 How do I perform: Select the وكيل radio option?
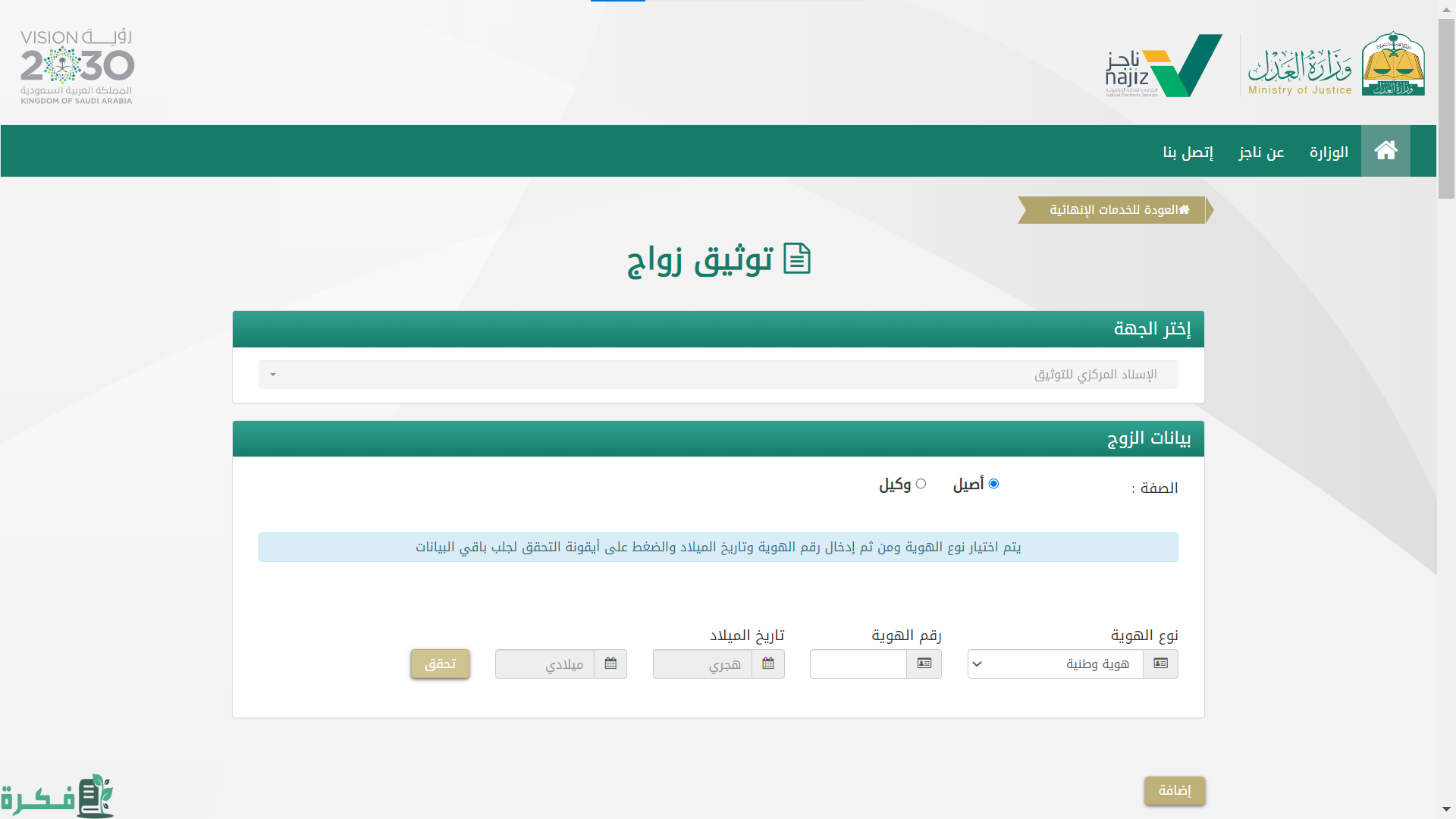pyautogui.click(x=921, y=484)
